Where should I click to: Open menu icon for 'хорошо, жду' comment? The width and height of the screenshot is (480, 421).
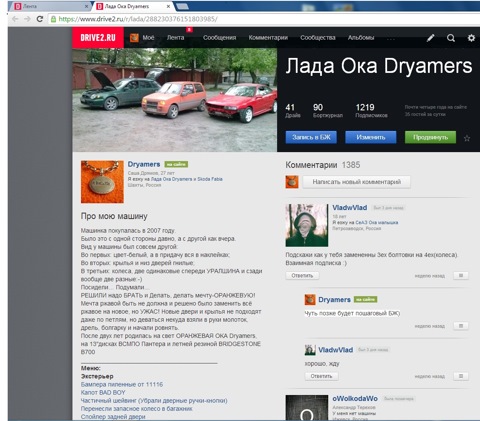pyautogui.click(x=461, y=376)
